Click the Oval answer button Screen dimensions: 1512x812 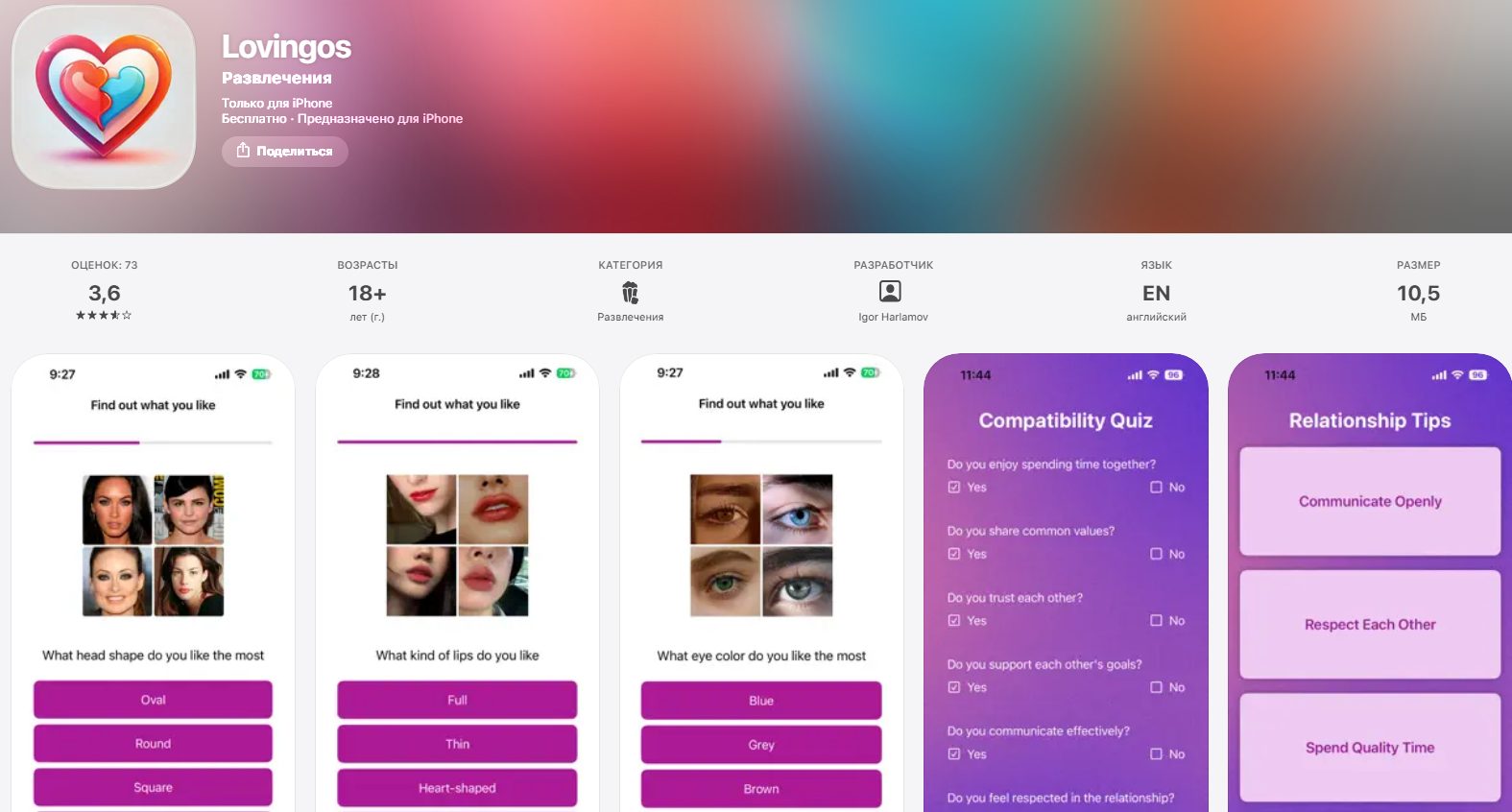(x=153, y=700)
